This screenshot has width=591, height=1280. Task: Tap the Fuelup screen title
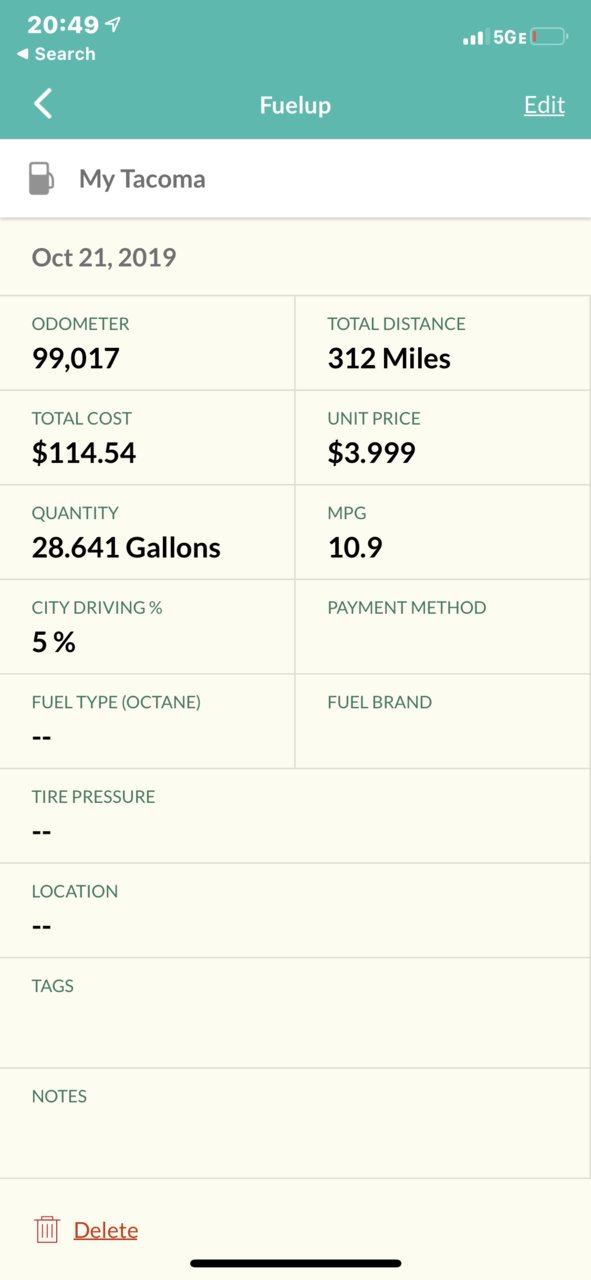(x=295, y=105)
